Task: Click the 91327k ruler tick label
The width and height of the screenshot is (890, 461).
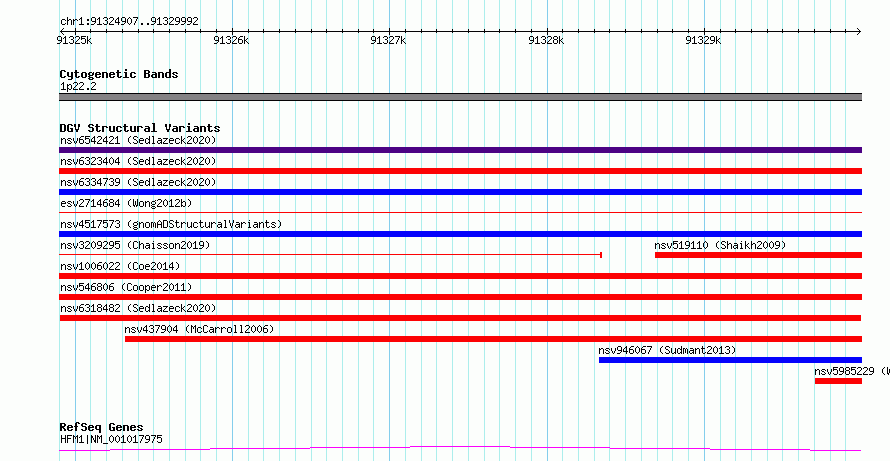Action: [388, 40]
